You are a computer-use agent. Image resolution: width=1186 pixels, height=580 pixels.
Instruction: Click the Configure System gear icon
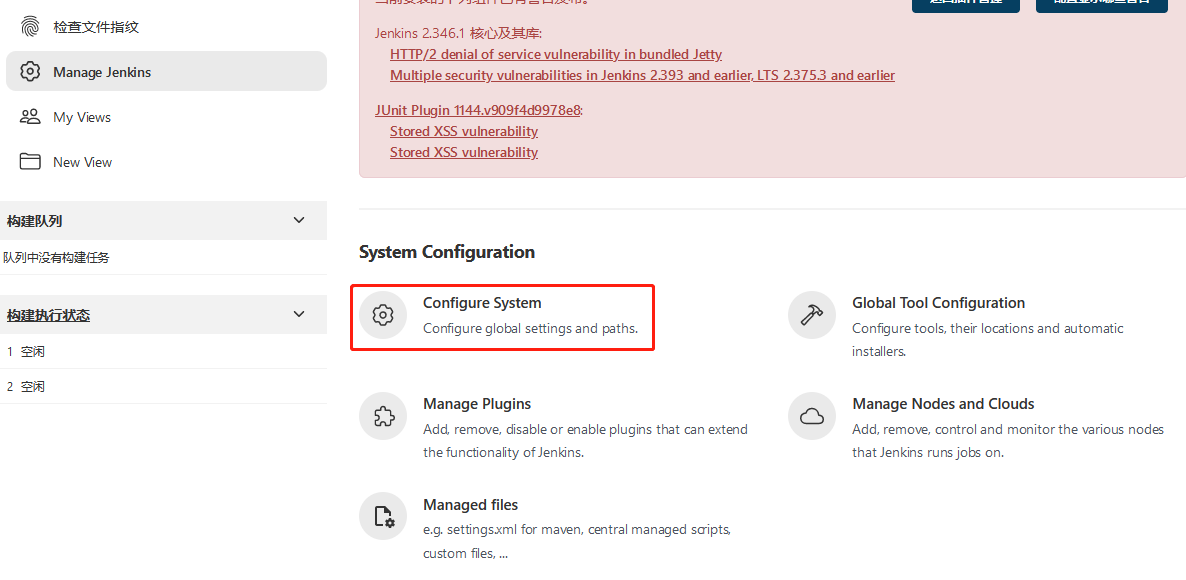[x=383, y=315]
